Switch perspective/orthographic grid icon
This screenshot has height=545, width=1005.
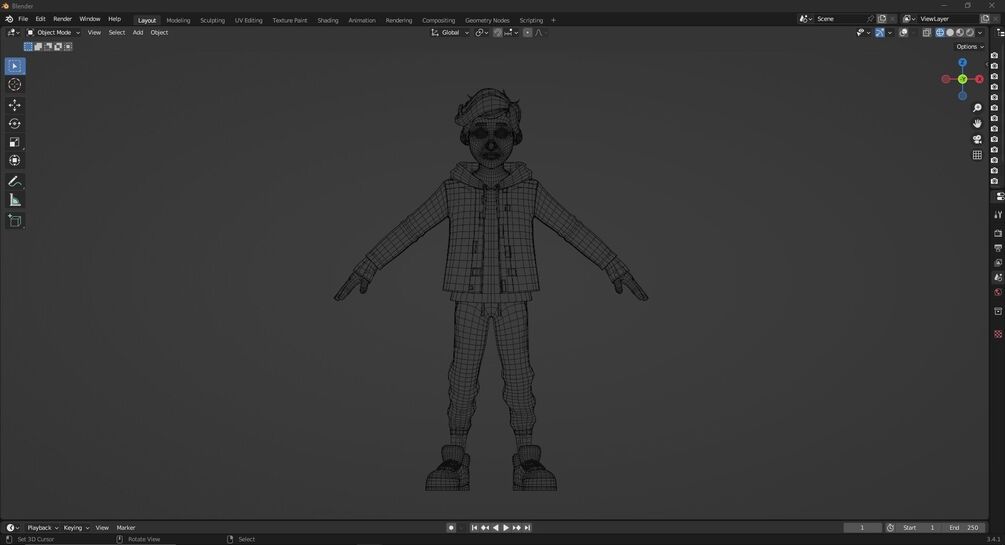click(977, 155)
